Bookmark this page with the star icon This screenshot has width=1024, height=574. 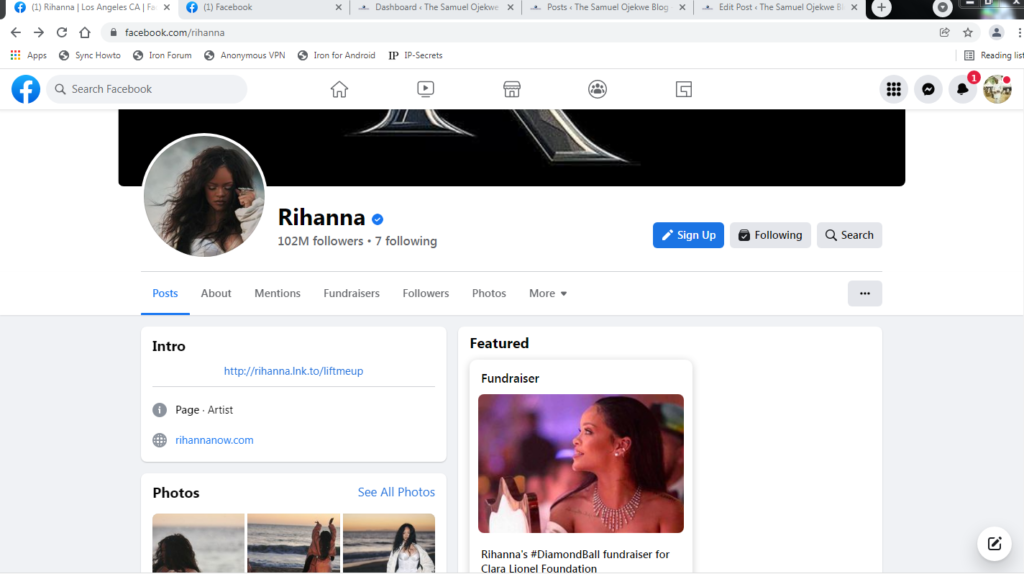point(968,32)
